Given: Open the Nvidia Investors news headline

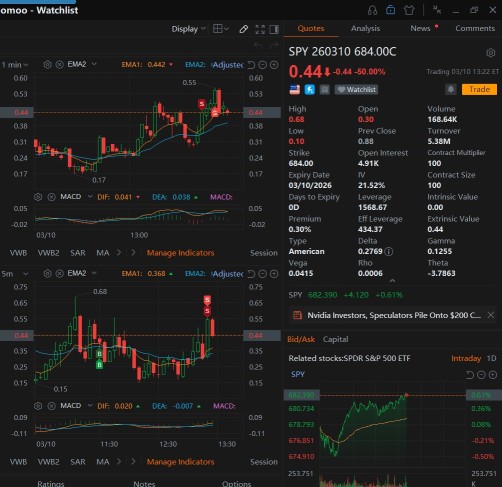Looking at the screenshot, I should click(x=394, y=315).
